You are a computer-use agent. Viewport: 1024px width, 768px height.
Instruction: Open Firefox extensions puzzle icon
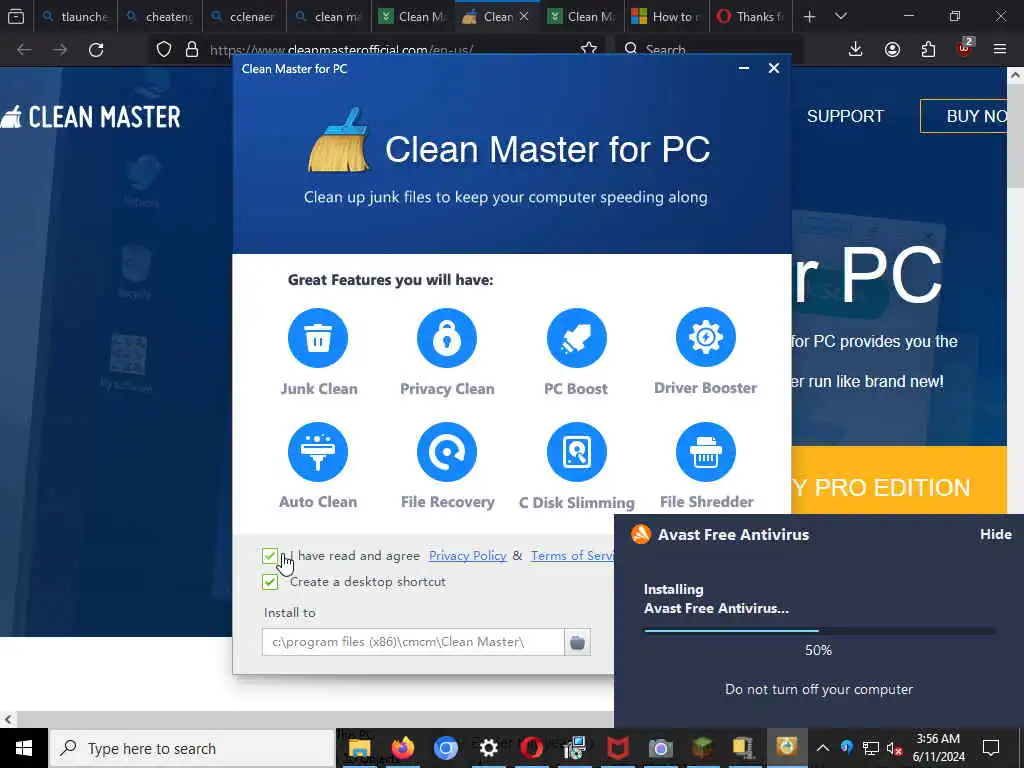pos(928,49)
